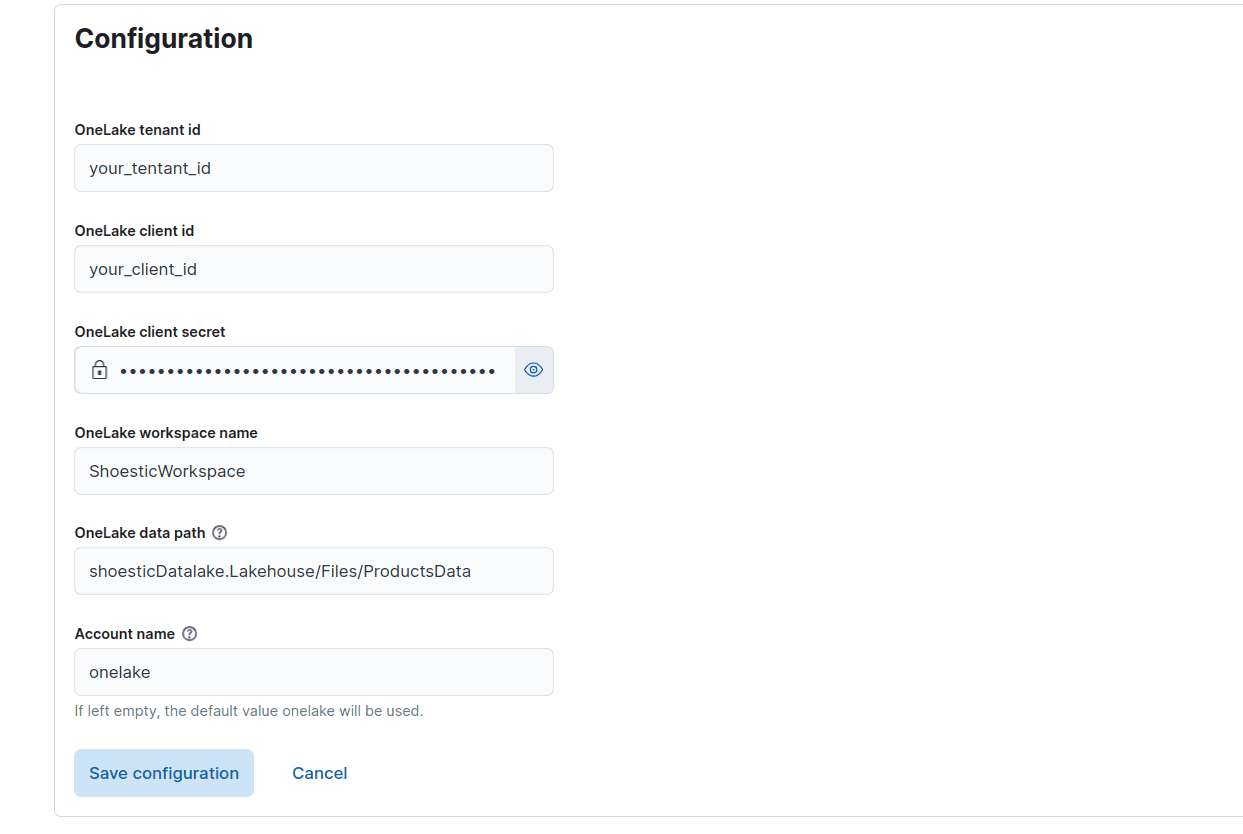Click the OneLake workspace name label
The height and width of the screenshot is (834, 1243).
coord(165,432)
